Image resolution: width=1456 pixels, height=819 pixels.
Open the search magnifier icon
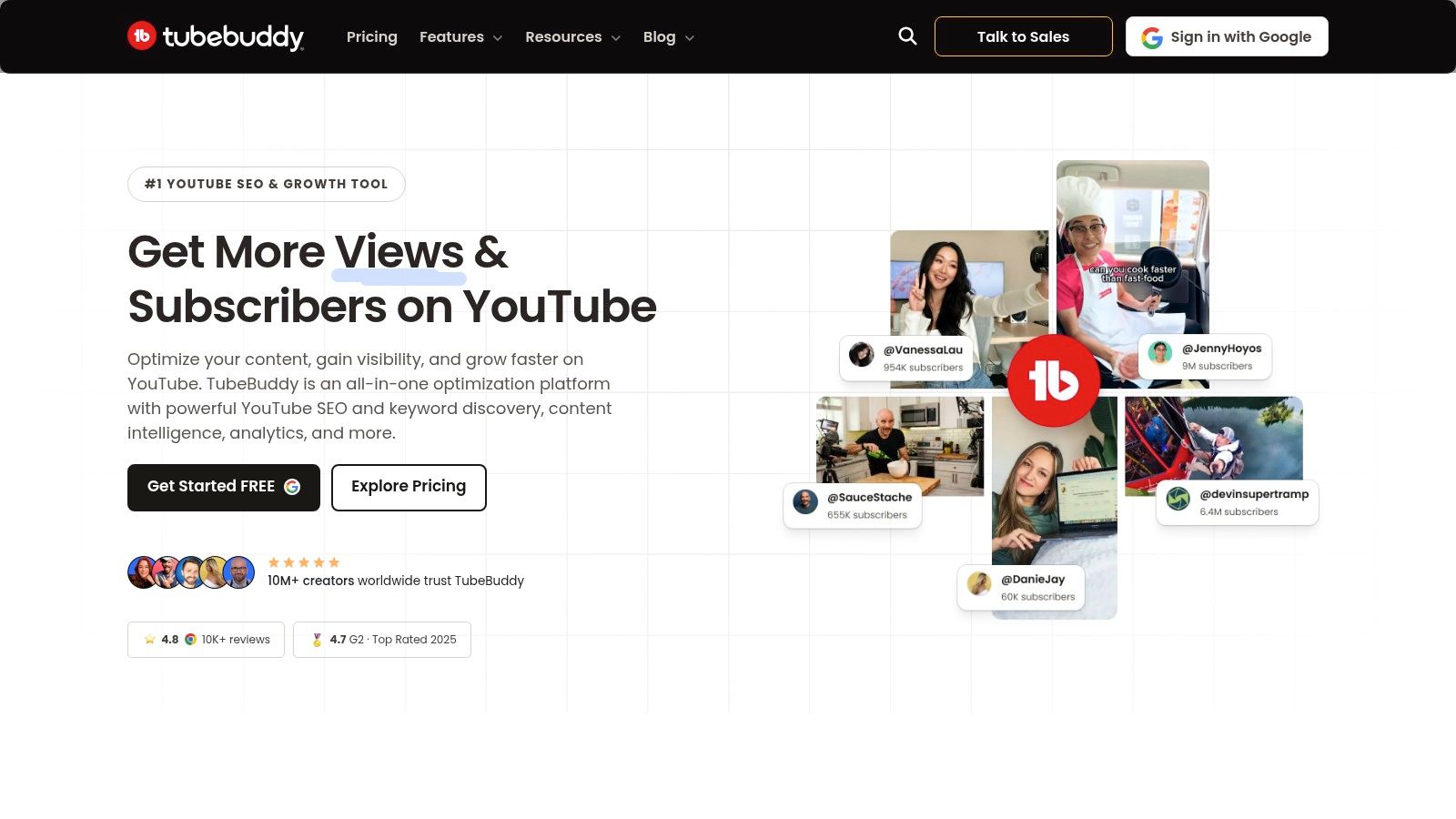[907, 36]
